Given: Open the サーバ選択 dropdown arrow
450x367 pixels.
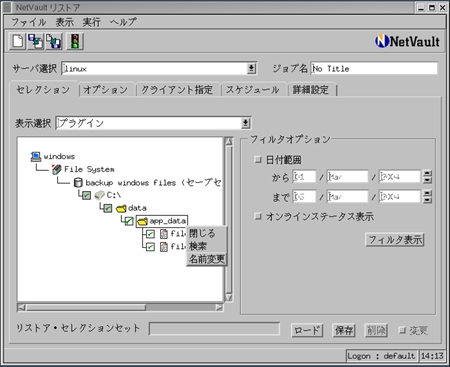Looking at the screenshot, I should click(x=251, y=69).
